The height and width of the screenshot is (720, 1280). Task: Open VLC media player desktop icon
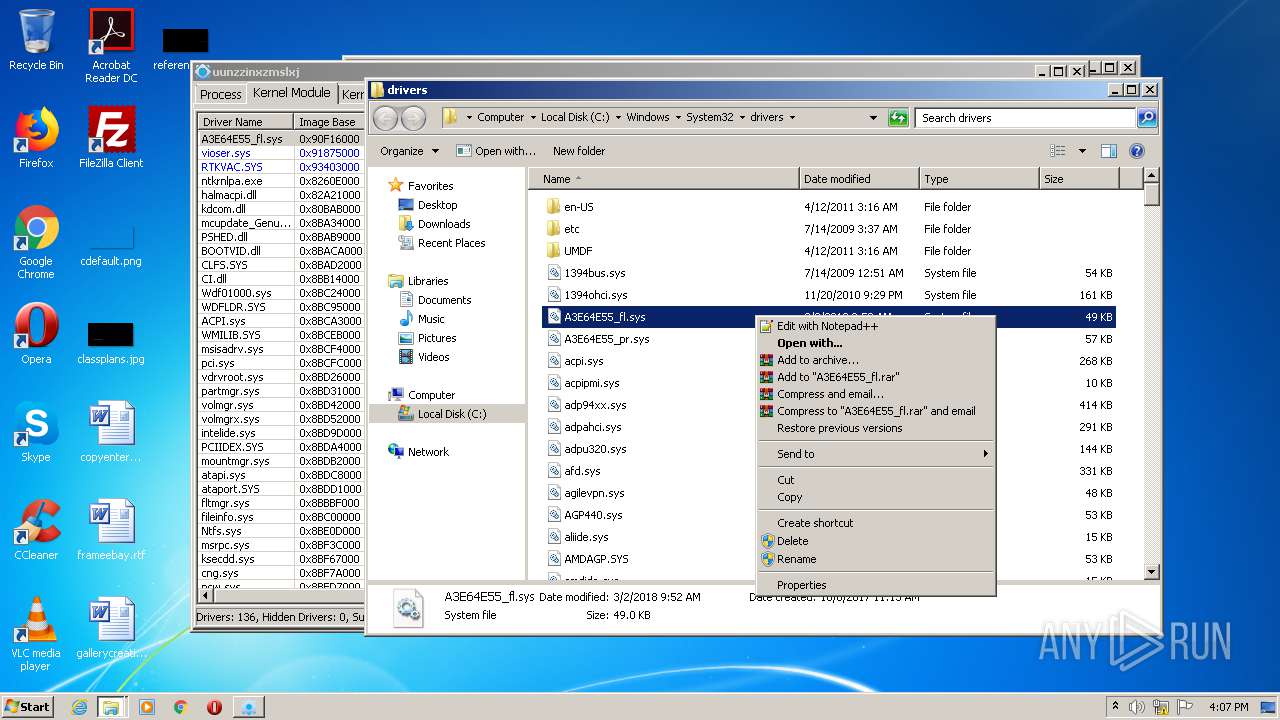[36, 634]
